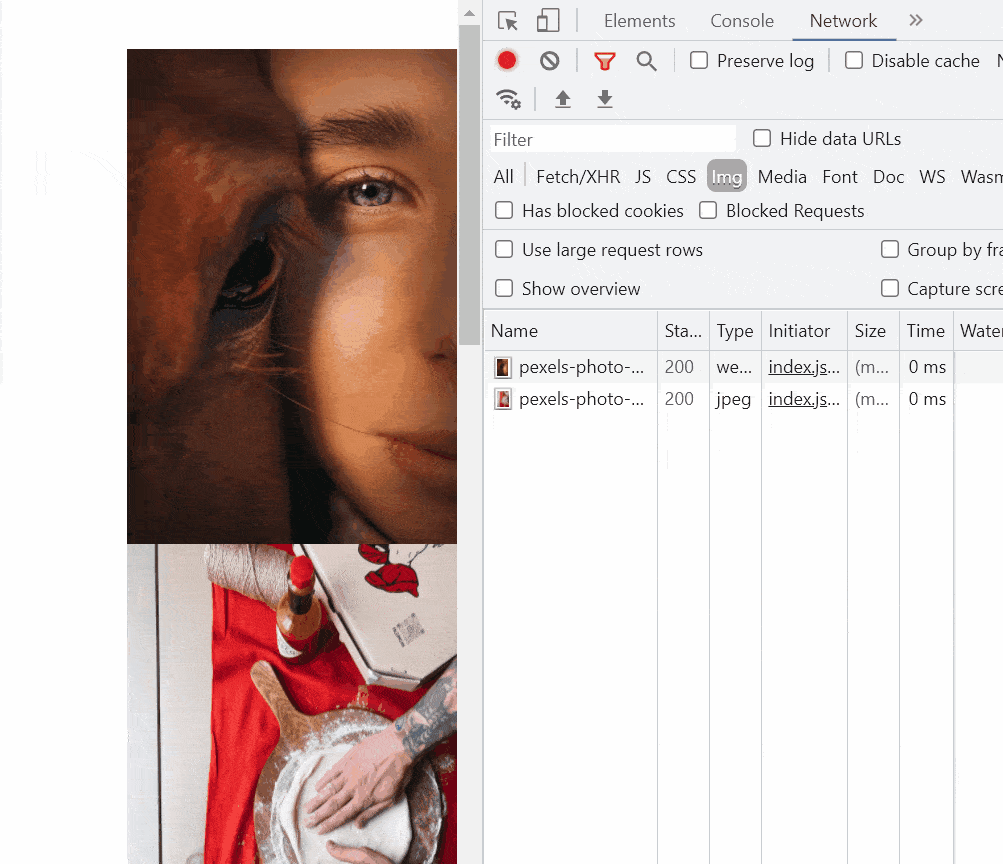Stop recording network log with red button
Screen dimensions: 1003x864
(x=507, y=61)
